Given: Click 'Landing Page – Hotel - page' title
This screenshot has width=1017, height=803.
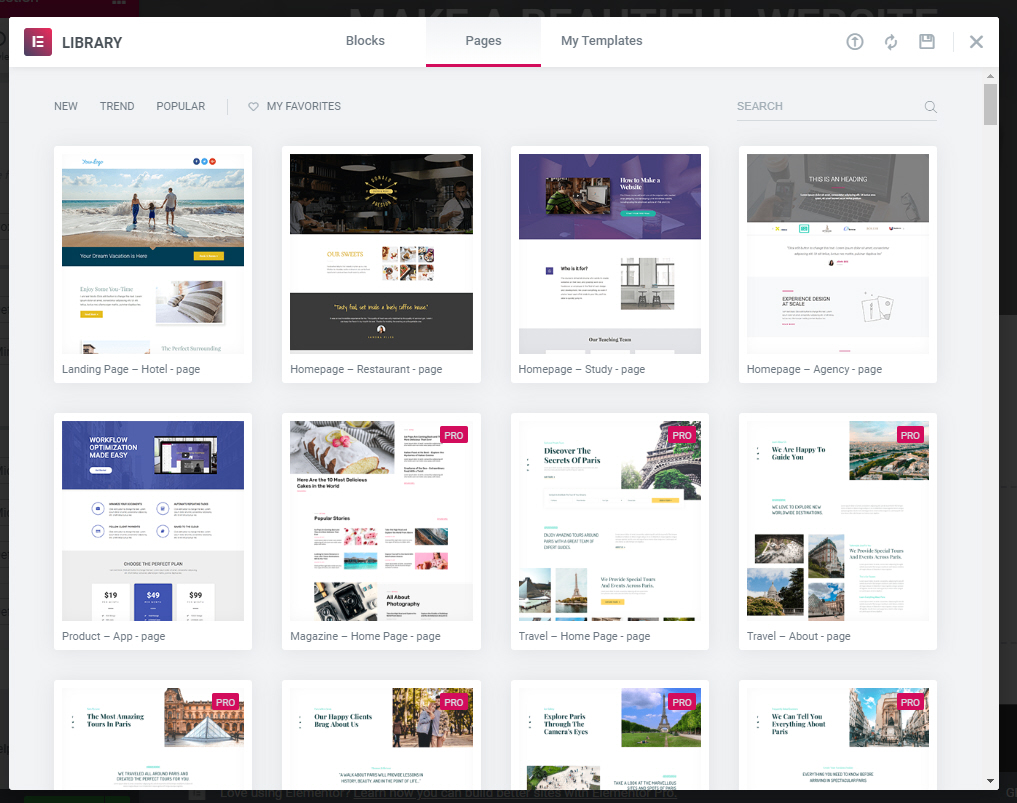Looking at the screenshot, I should point(131,369).
